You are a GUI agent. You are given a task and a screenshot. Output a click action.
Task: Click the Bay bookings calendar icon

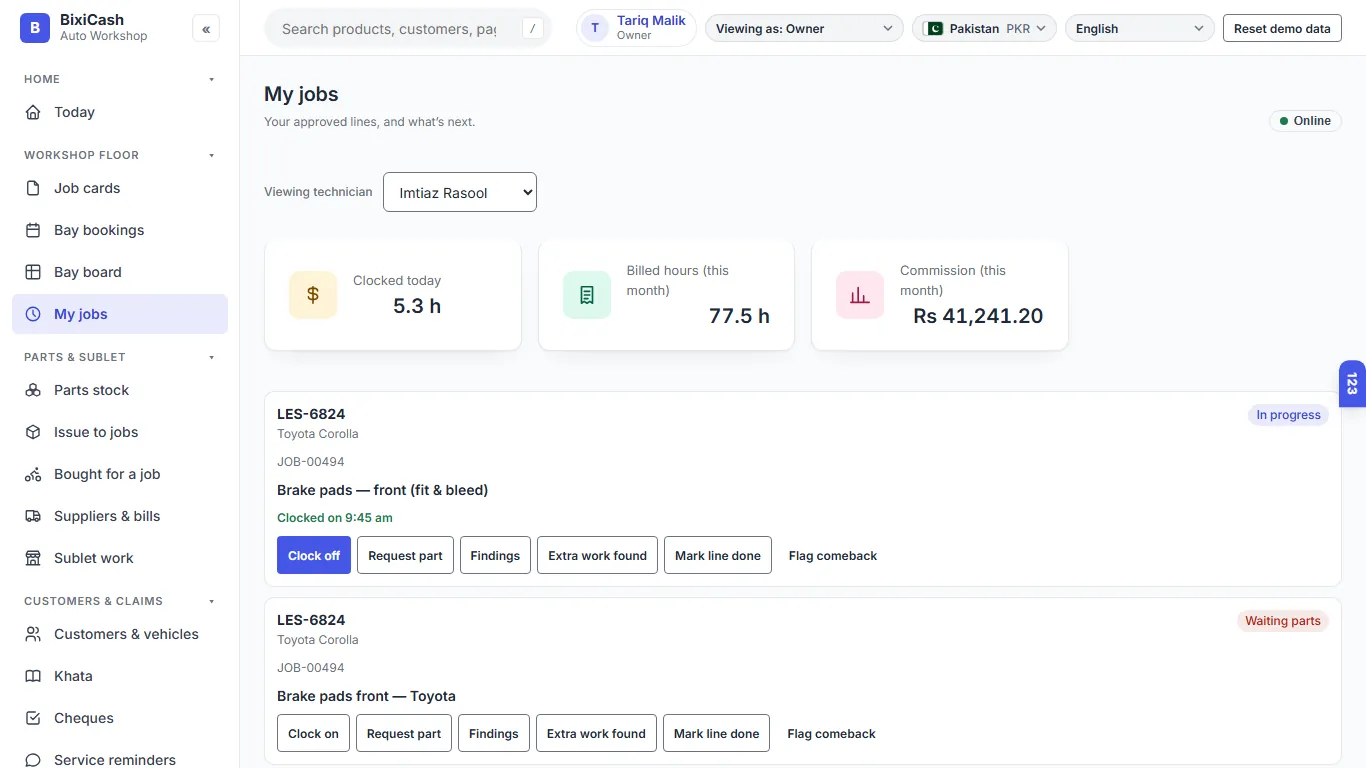33,230
